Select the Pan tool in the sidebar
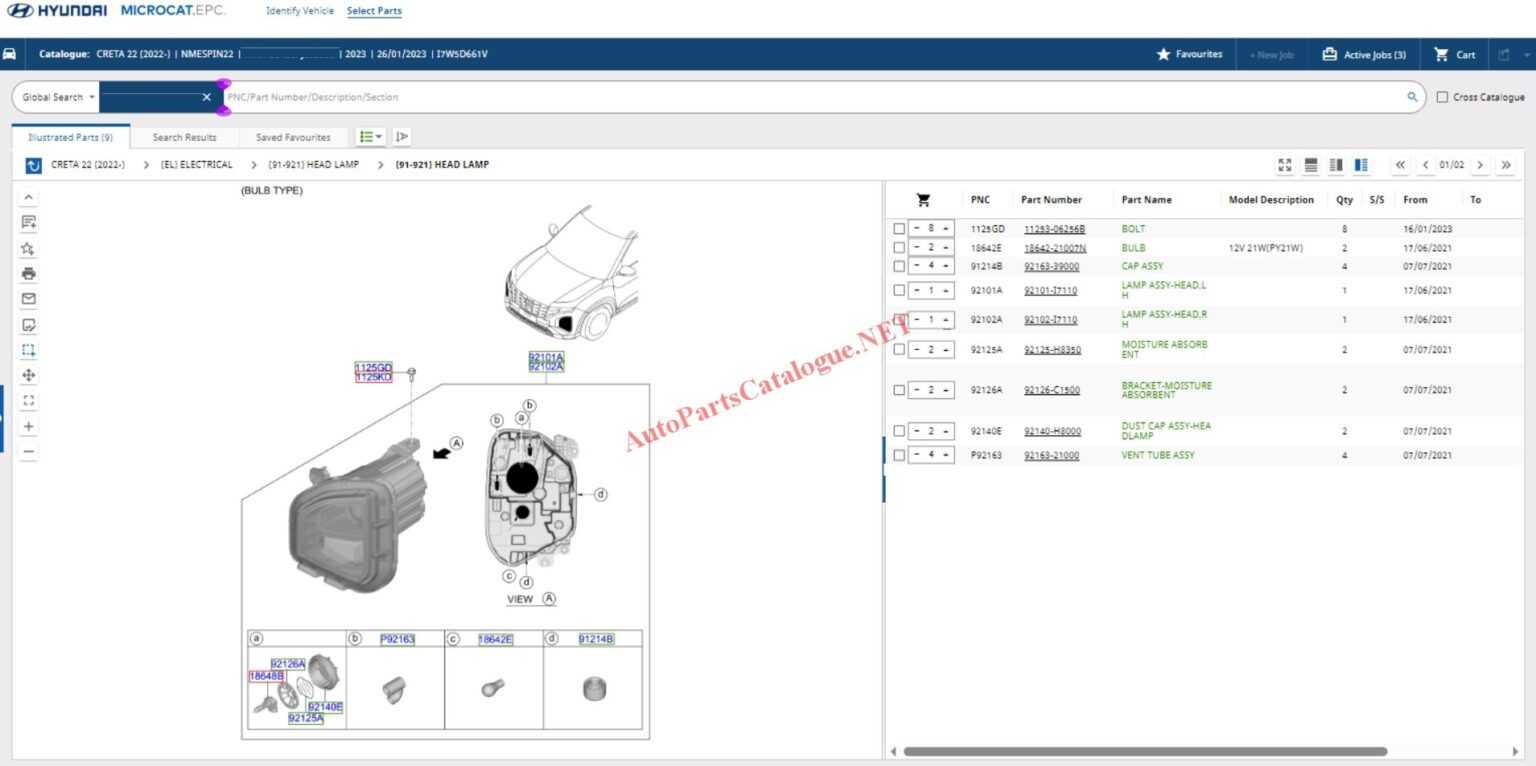This screenshot has height=766, width=1536. 28,375
